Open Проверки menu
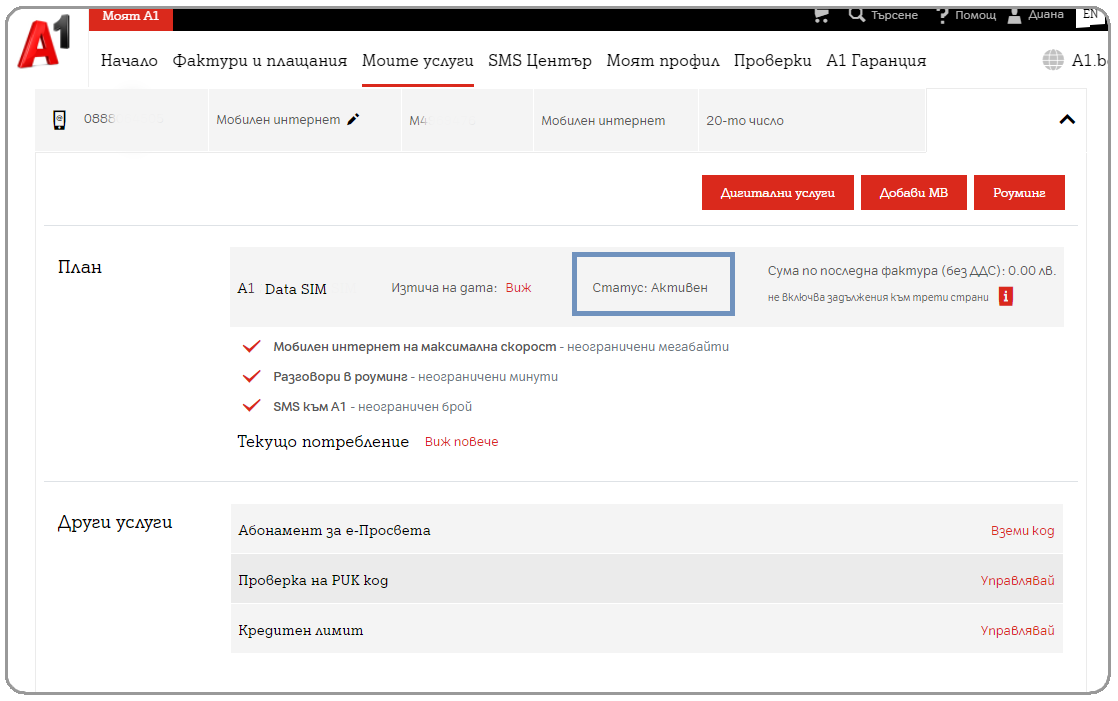 pos(772,61)
